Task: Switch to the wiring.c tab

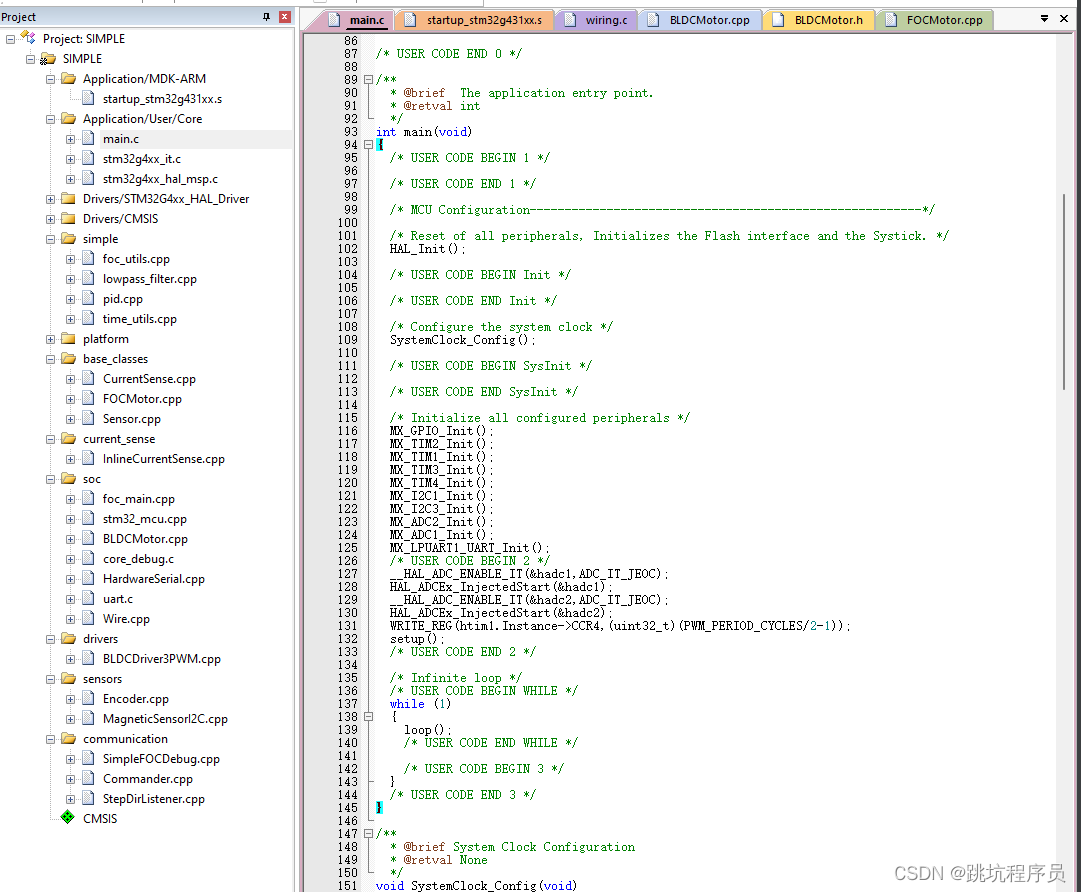Action: point(604,19)
